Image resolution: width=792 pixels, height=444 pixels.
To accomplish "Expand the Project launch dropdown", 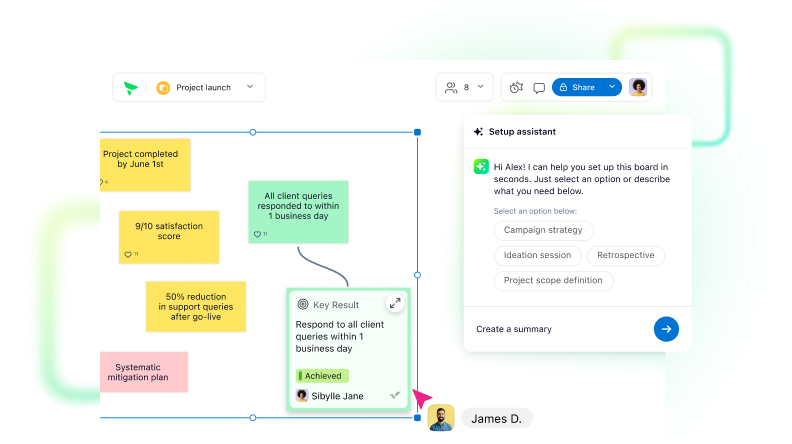I will 250,87.
